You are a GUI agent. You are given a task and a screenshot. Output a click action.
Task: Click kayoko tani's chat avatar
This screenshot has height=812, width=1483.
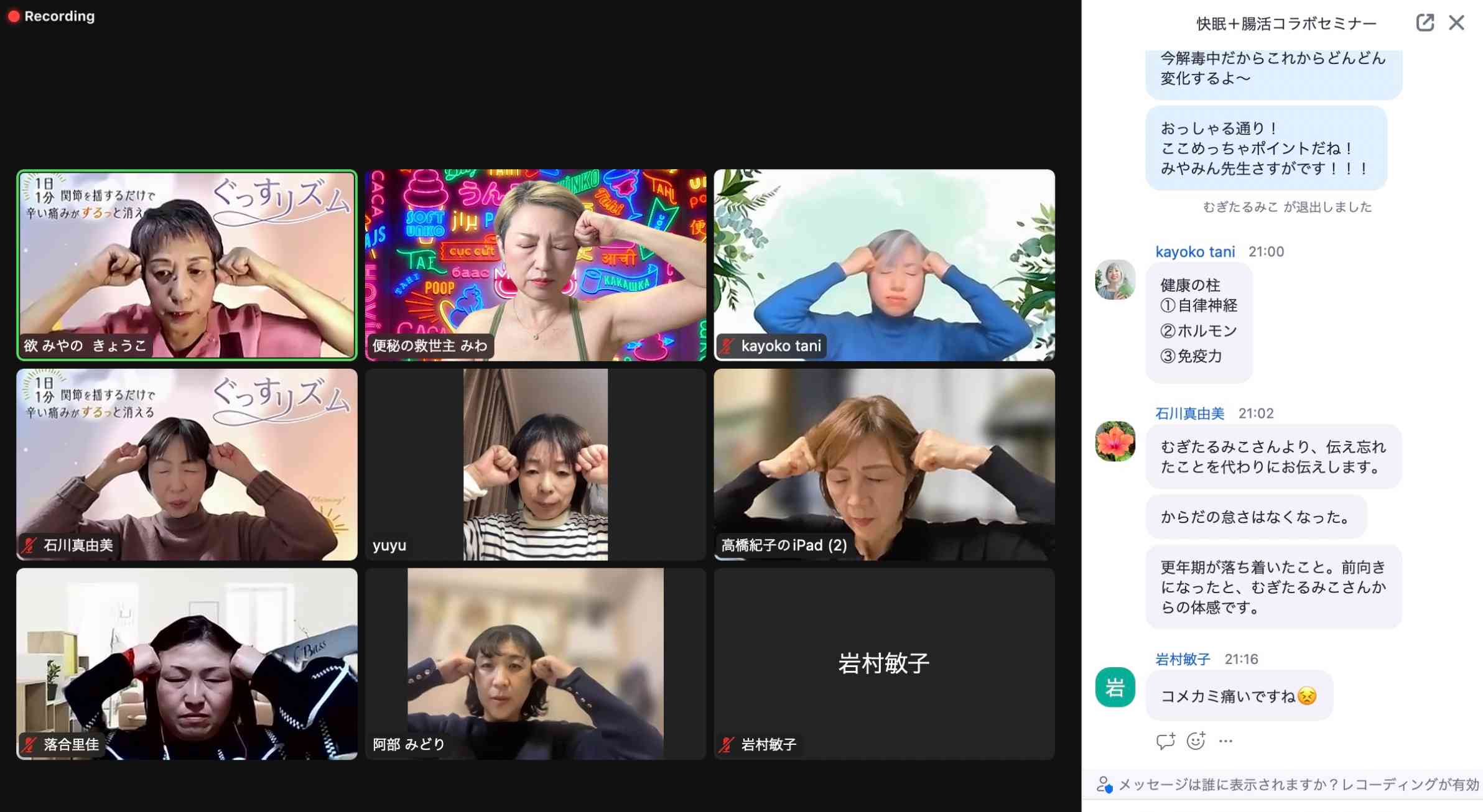[x=1115, y=280]
